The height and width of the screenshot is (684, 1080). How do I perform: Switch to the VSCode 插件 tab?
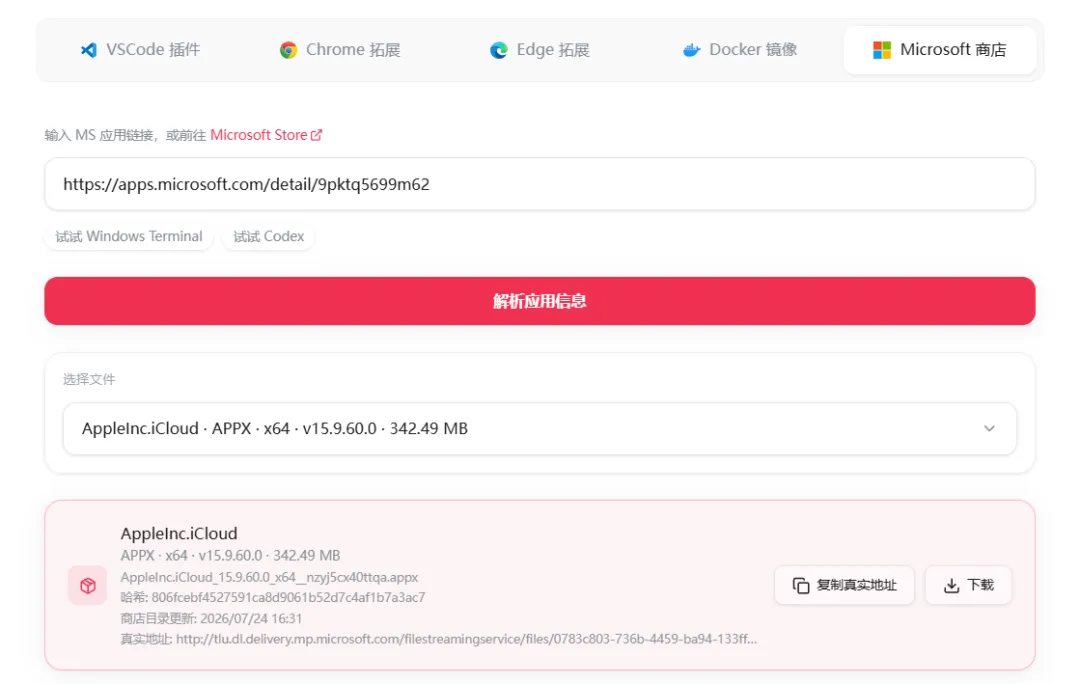coord(140,50)
